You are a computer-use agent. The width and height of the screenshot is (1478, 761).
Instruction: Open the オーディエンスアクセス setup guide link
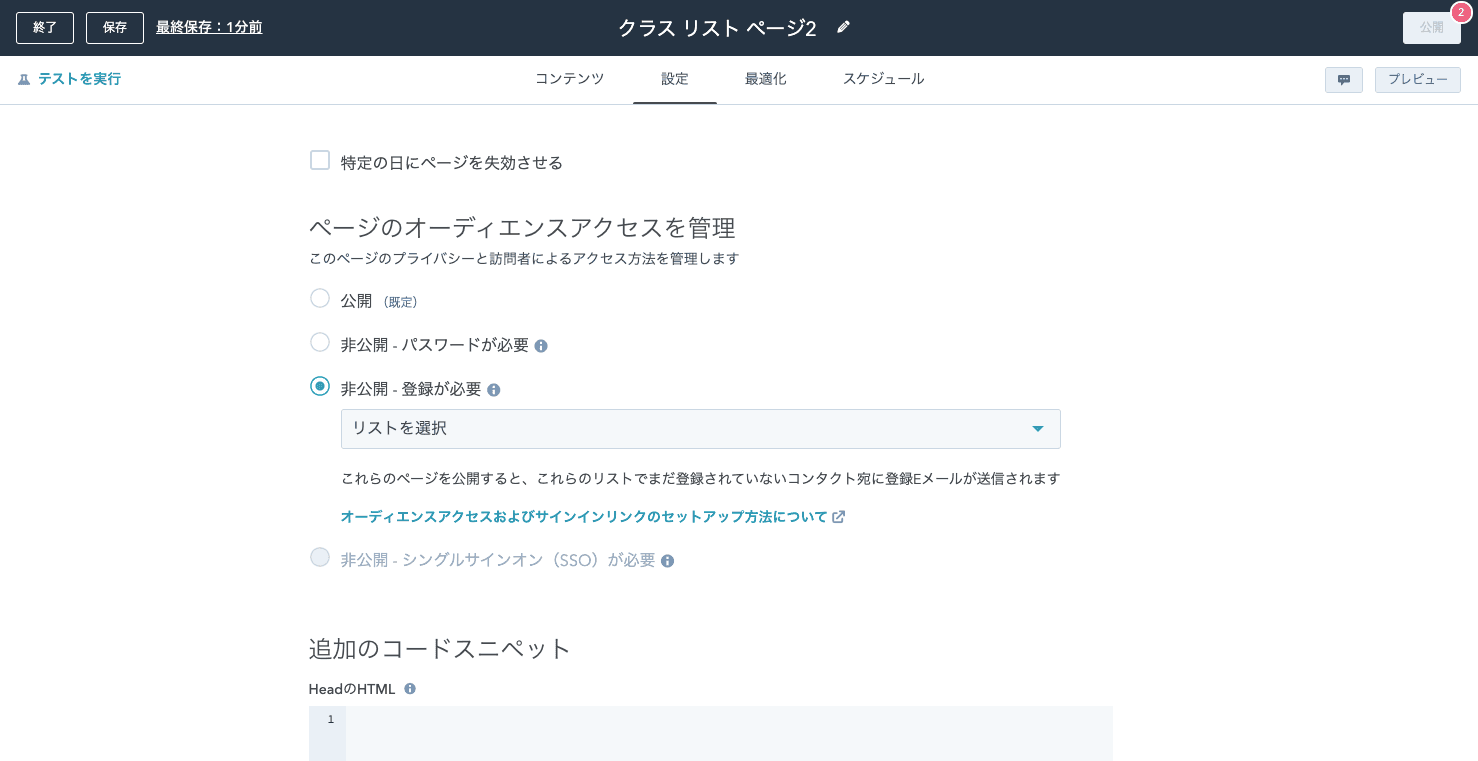coord(584,517)
